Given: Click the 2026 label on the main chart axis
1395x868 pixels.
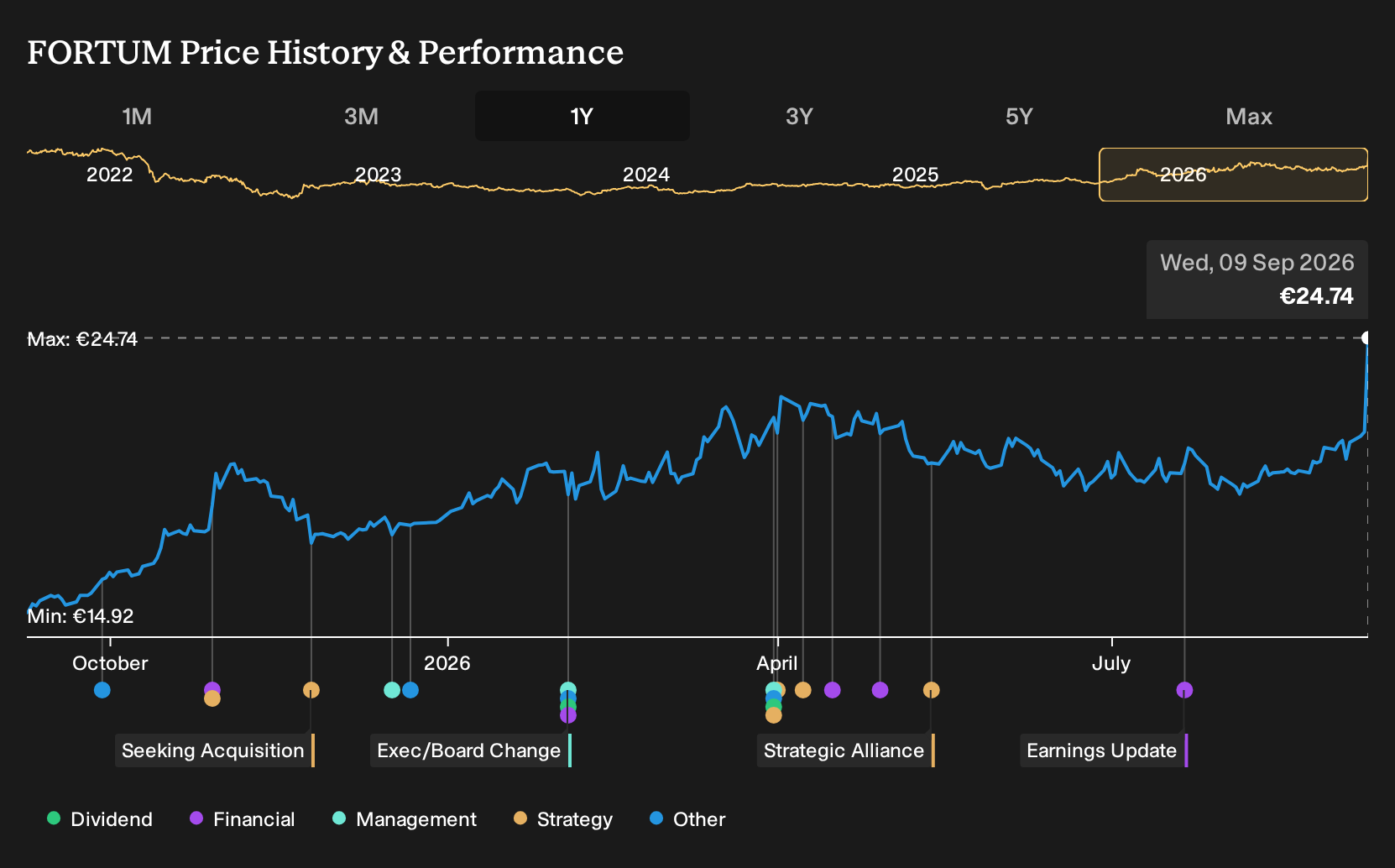Looking at the screenshot, I should 447,663.
